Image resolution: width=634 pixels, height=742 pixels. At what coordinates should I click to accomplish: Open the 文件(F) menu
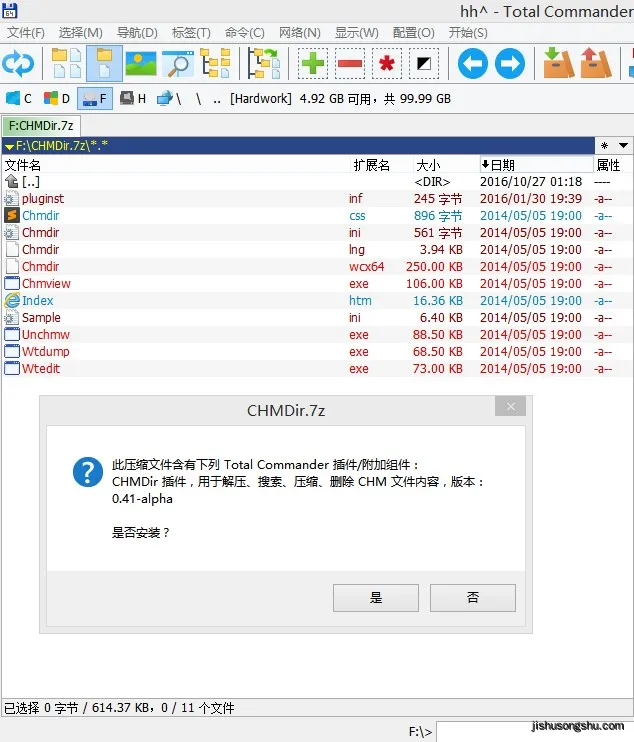[x=26, y=33]
